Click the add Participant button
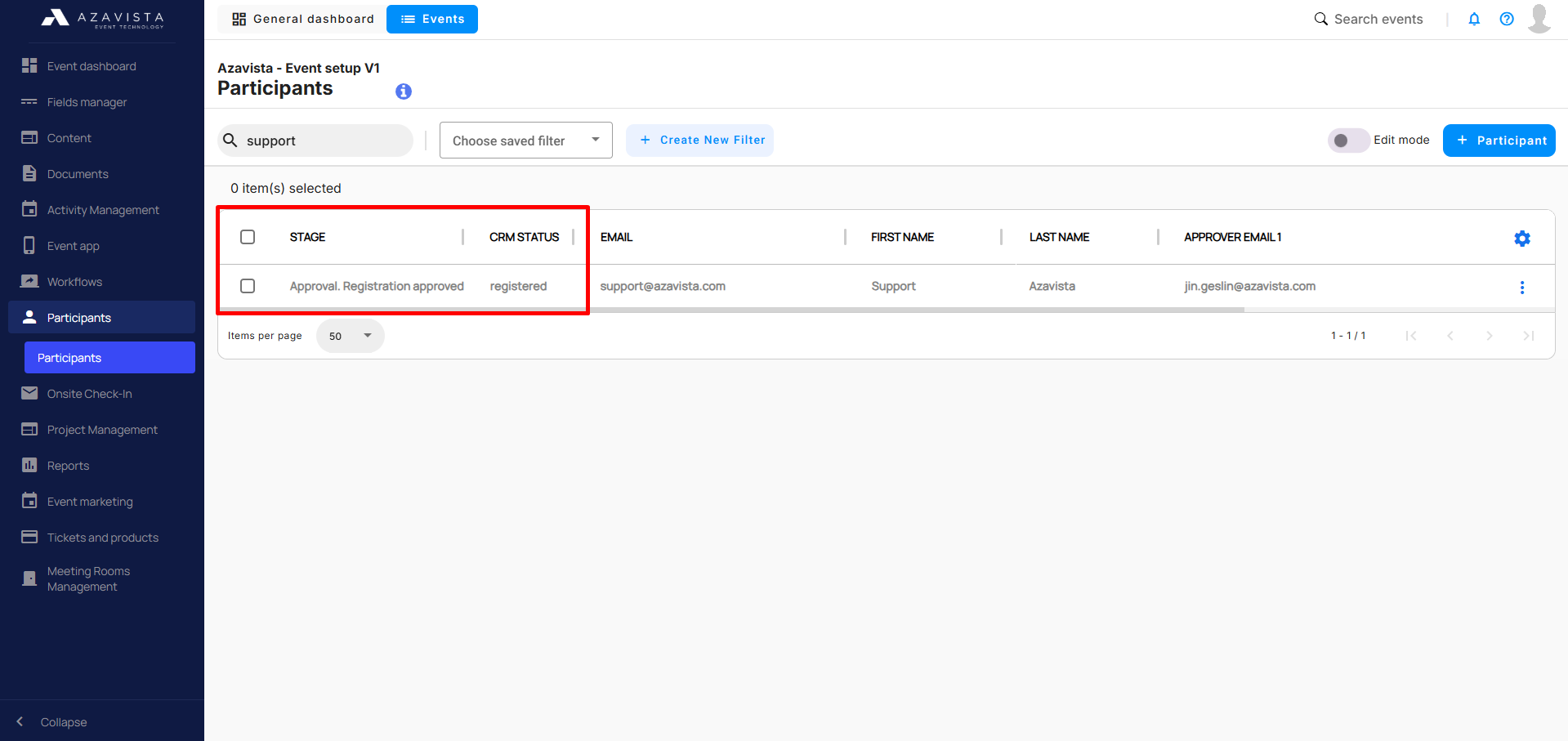 click(1499, 141)
